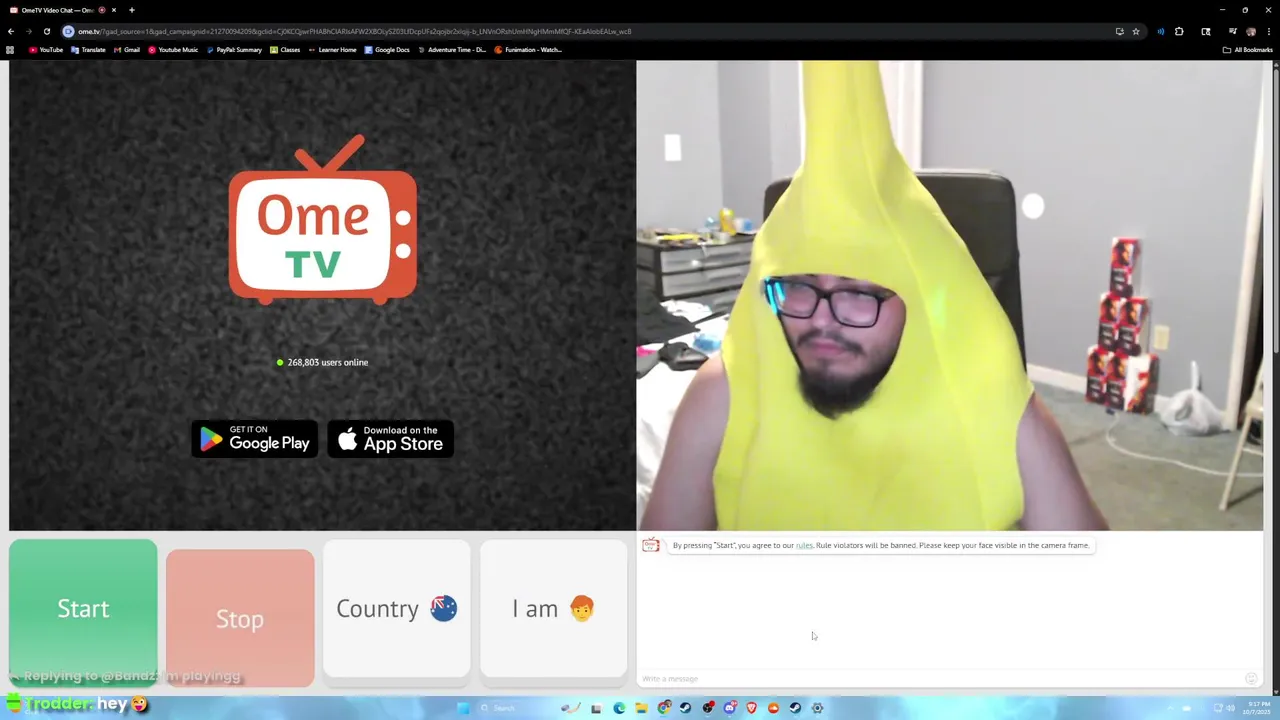The image size is (1280, 720).
Task: Click the Download on the App Store badge
Action: (391, 438)
